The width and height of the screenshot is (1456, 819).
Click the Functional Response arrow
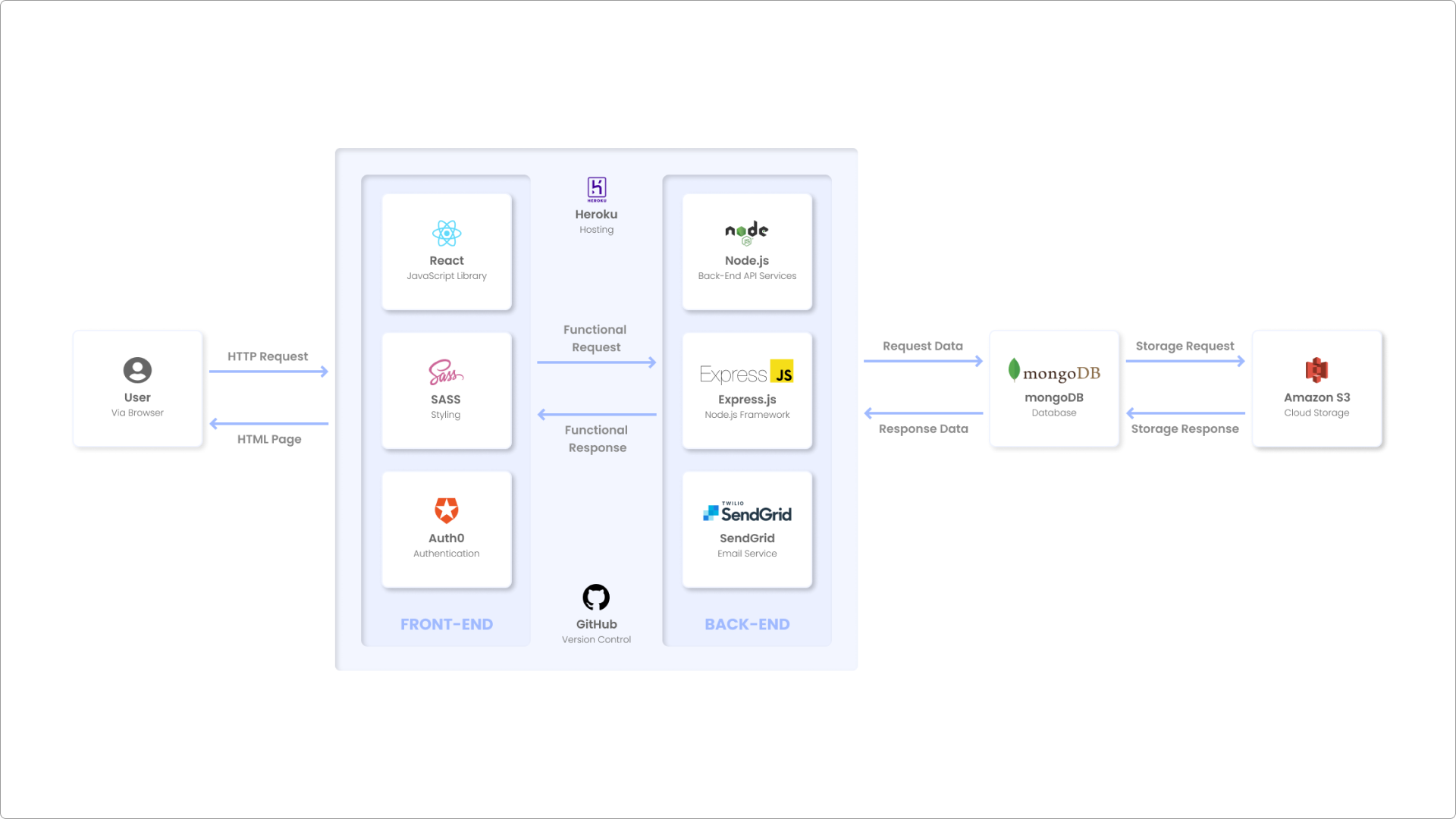point(596,415)
